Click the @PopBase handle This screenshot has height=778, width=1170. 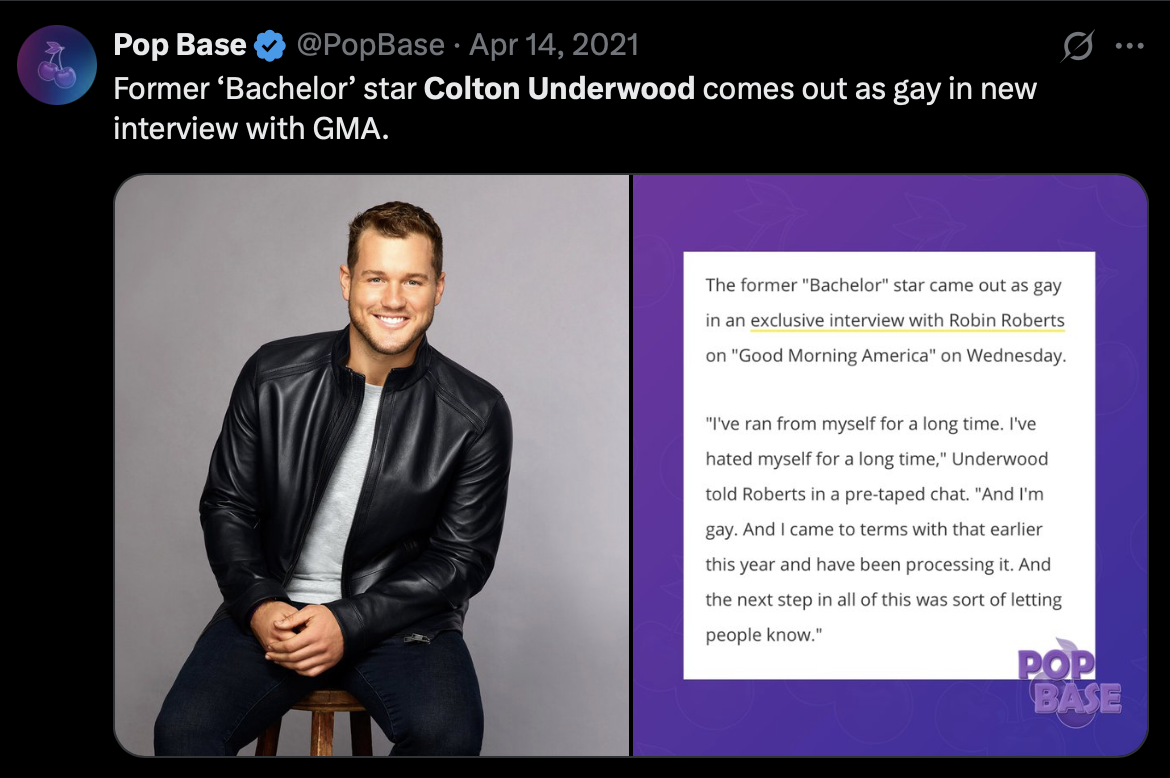pos(370,45)
